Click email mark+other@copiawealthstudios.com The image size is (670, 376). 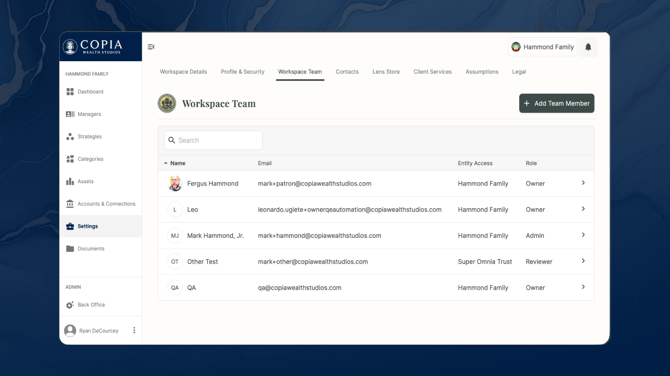313,261
